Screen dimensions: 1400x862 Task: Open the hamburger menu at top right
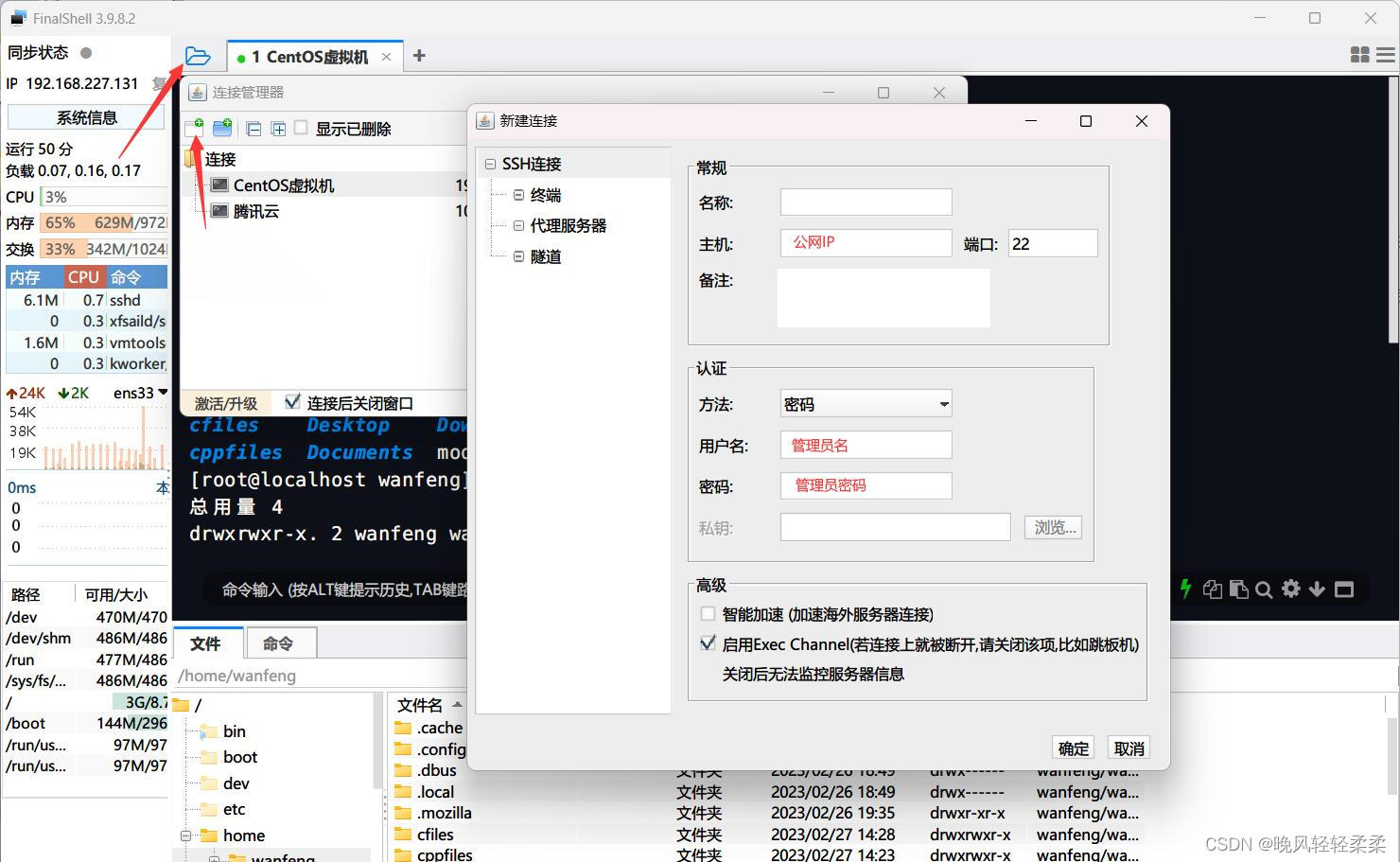(x=1385, y=55)
